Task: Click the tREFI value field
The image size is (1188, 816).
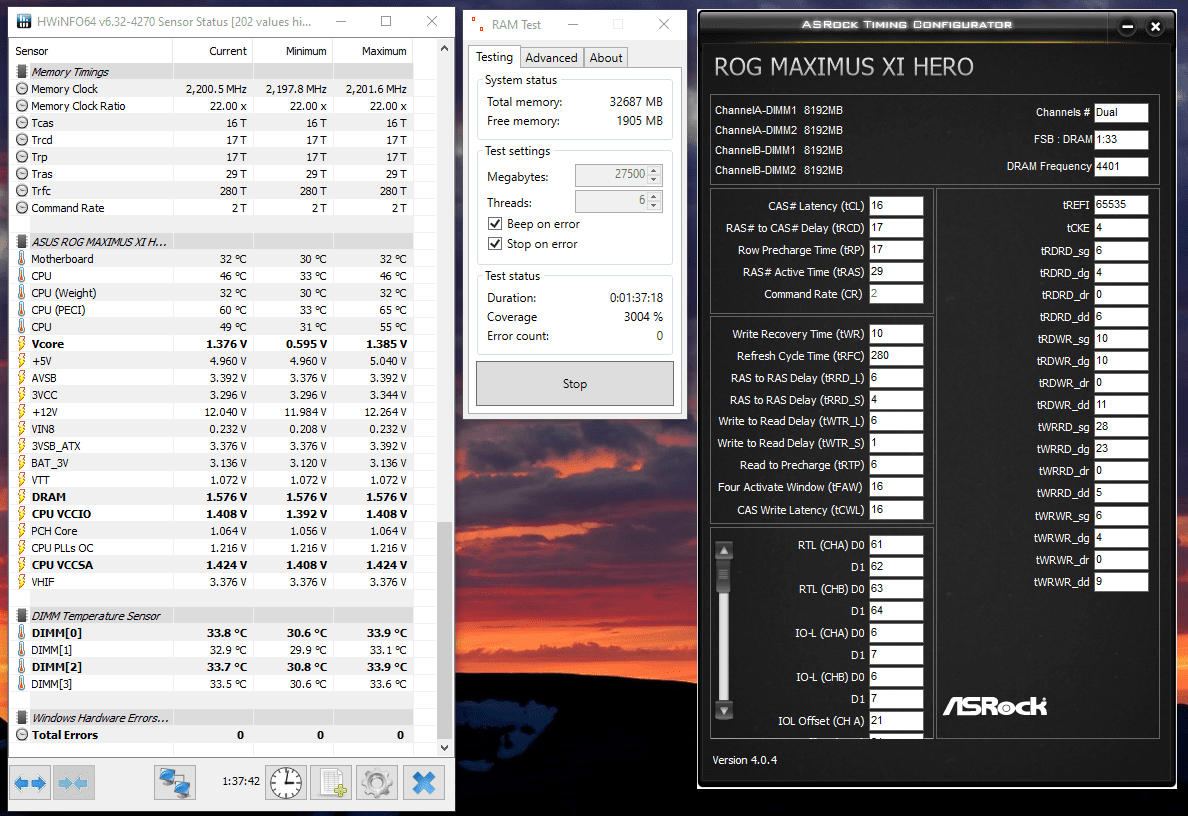Action: click(x=1121, y=205)
